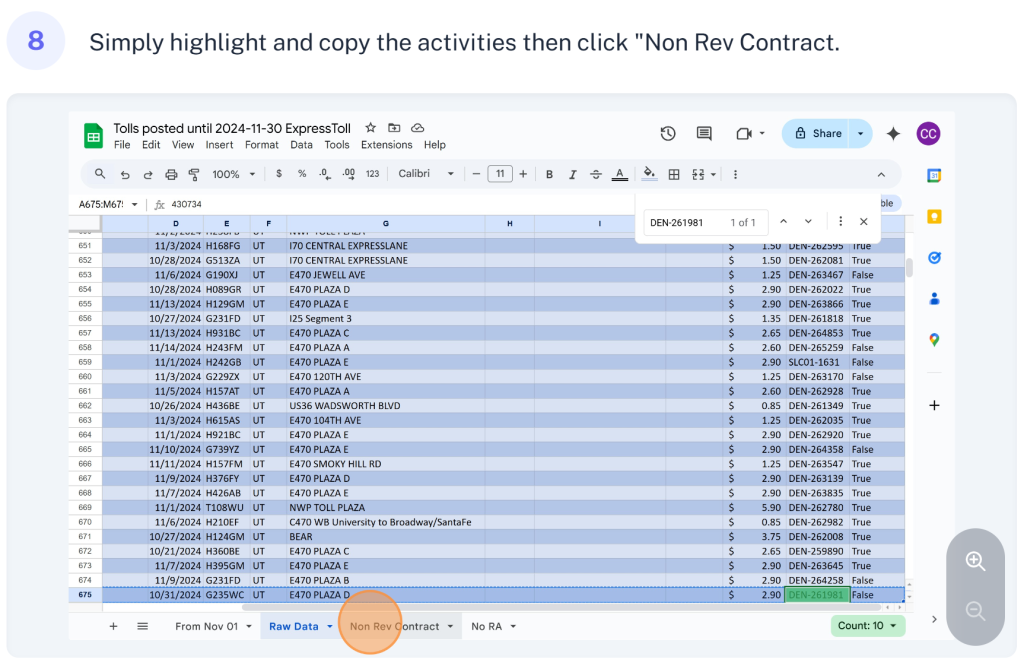The image size is (1024, 666).
Task: Go to next find result arrow
Action: tap(808, 222)
